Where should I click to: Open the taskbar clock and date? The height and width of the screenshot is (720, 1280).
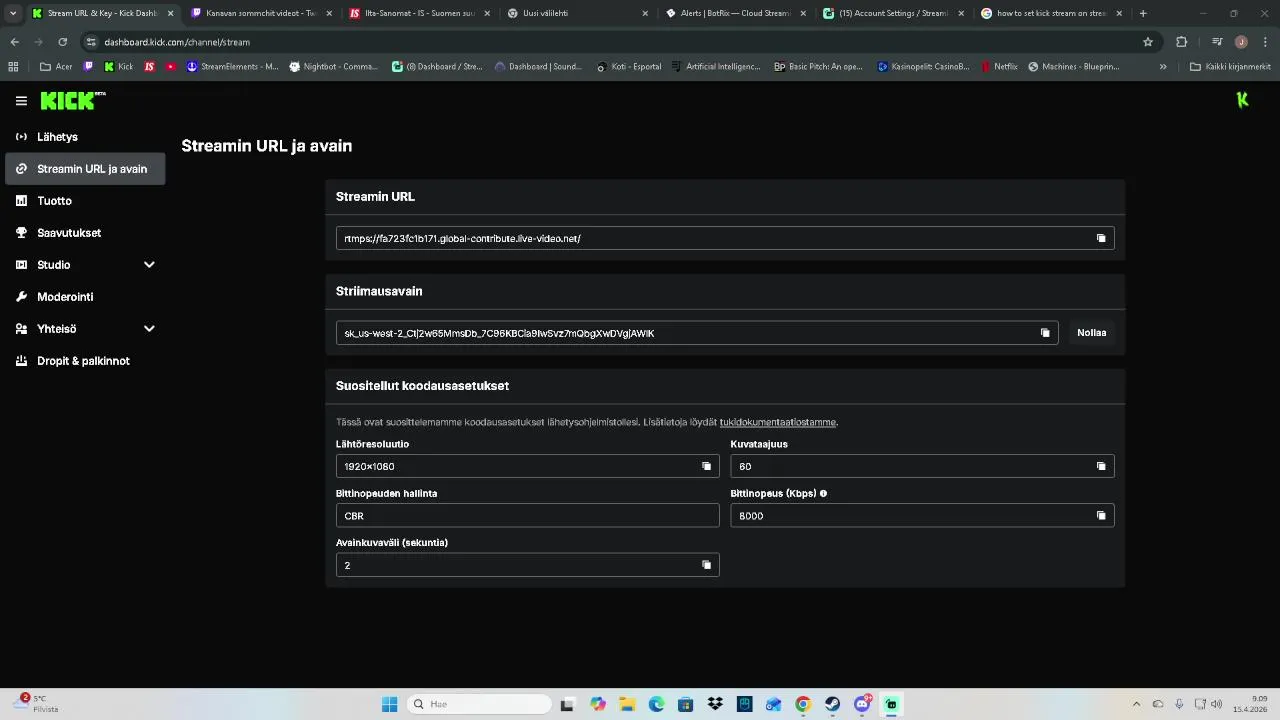1250,704
